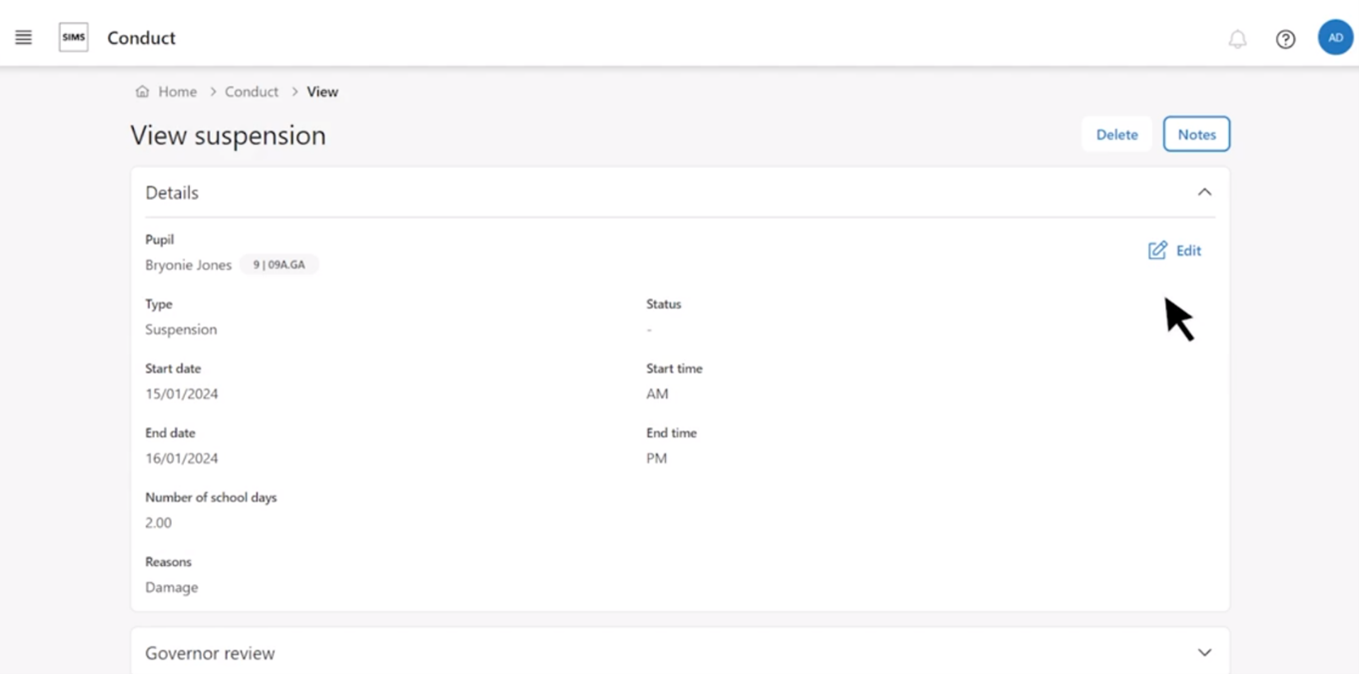
Task: Go to Conduct in the breadcrumb
Action: [x=251, y=92]
